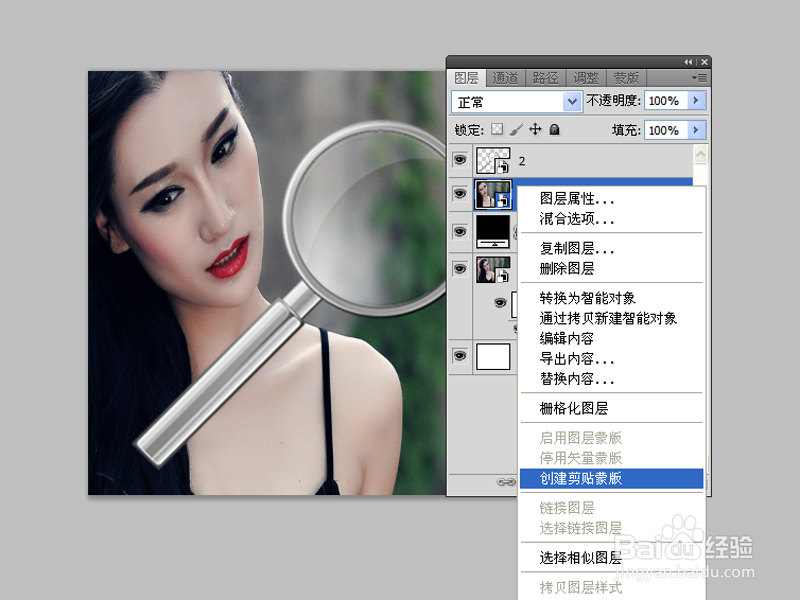This screenshot has height=600, width=800.
Task: Open the layers panel flyout menu icon
Action: 699,78
